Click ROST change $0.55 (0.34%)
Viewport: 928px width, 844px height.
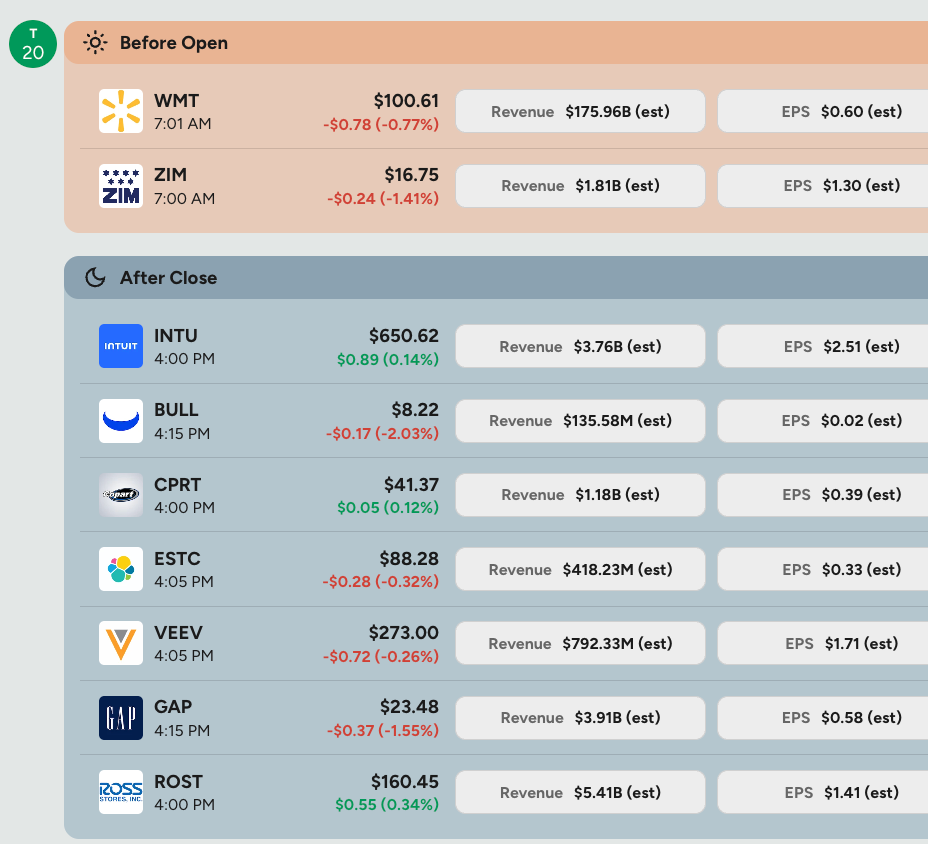click(x=387, y=804)
